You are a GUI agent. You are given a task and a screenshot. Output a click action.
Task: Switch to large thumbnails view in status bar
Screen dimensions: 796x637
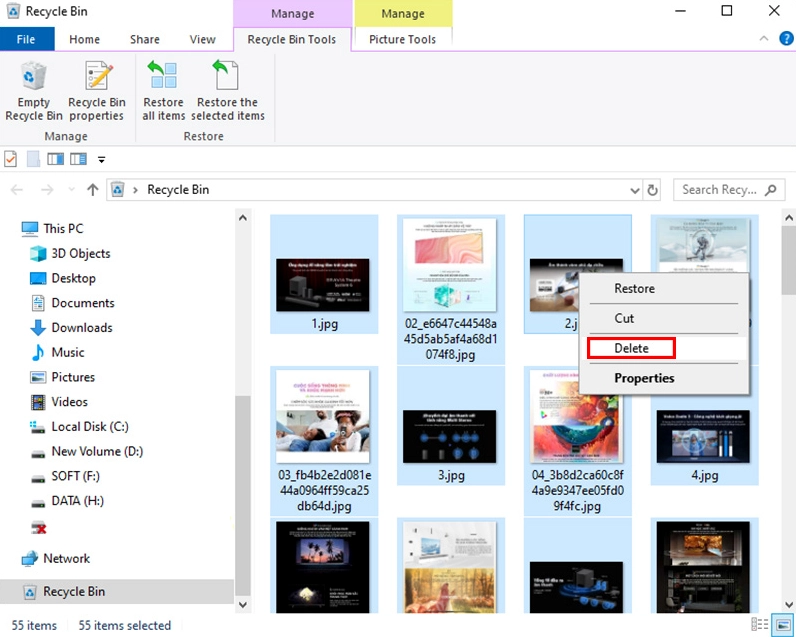783,626
